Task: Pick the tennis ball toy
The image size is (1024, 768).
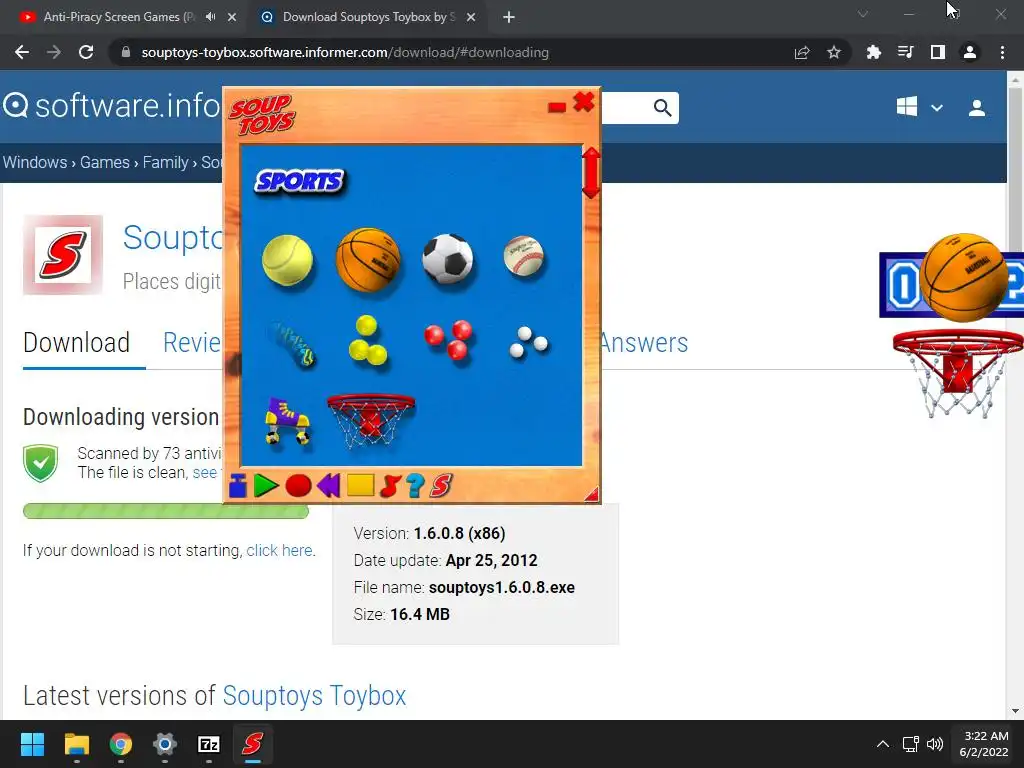Action: pyautogui.click(x=287, y=260)
